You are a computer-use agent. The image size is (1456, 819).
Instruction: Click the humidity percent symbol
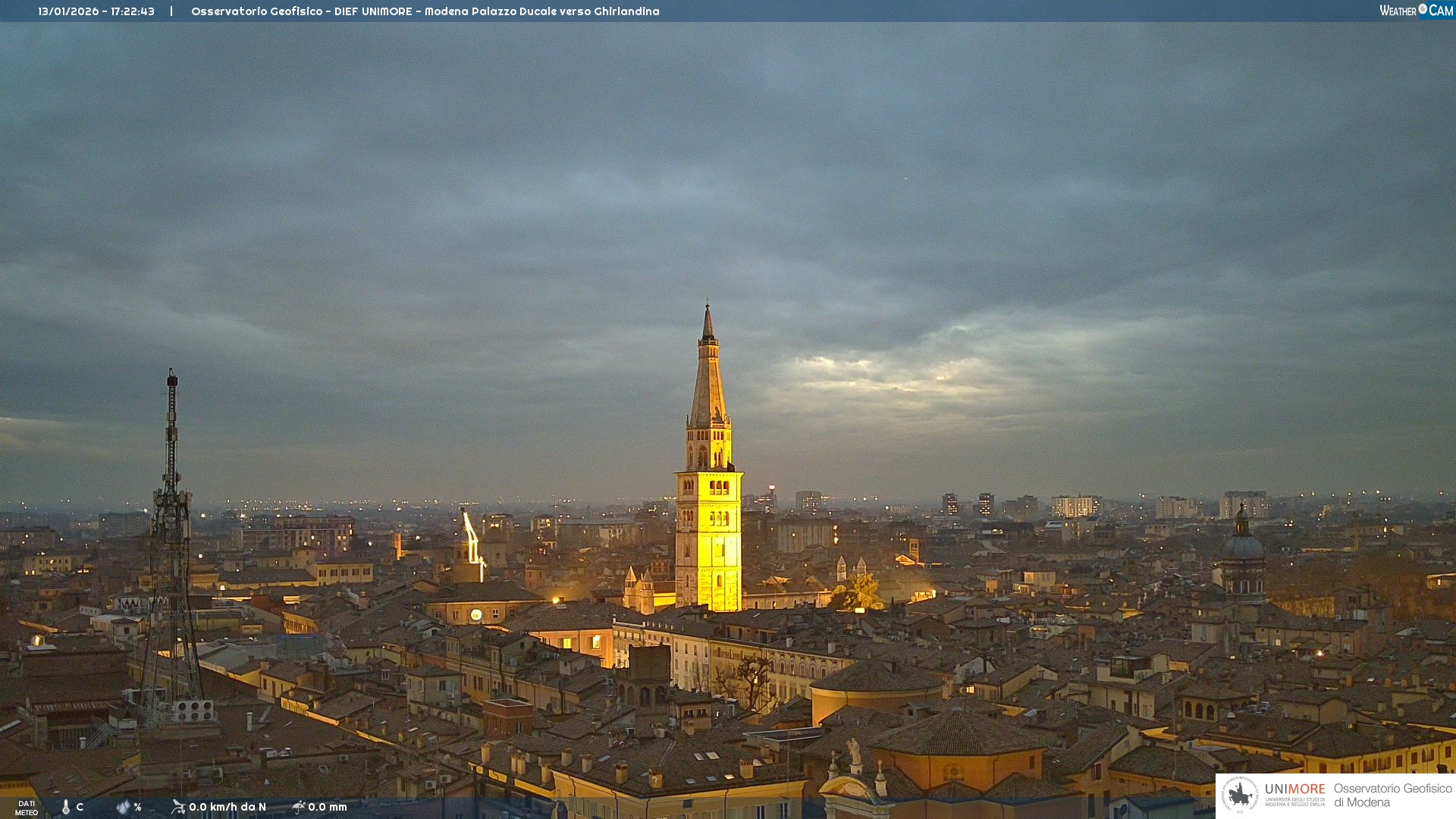tap(137, 807)
